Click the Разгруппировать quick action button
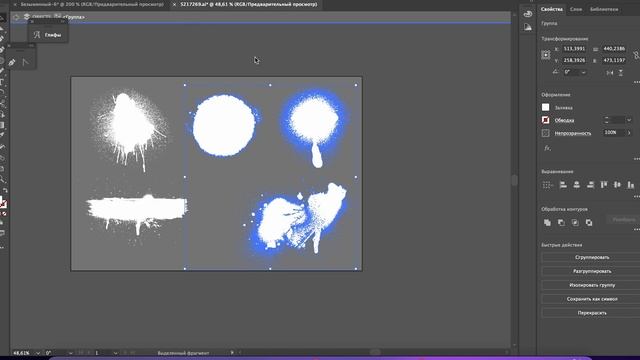The width and height of the screenshot is (640, 360). 592,271
